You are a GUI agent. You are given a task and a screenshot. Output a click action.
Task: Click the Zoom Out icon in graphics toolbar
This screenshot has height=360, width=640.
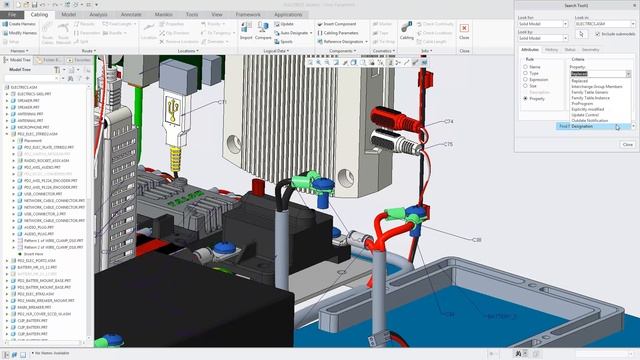327,62
